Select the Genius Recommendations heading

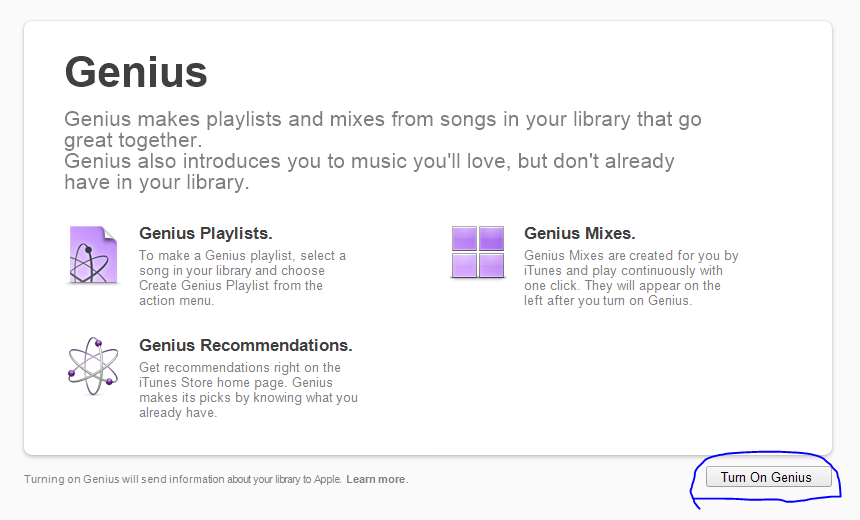(x=246, y=345)
